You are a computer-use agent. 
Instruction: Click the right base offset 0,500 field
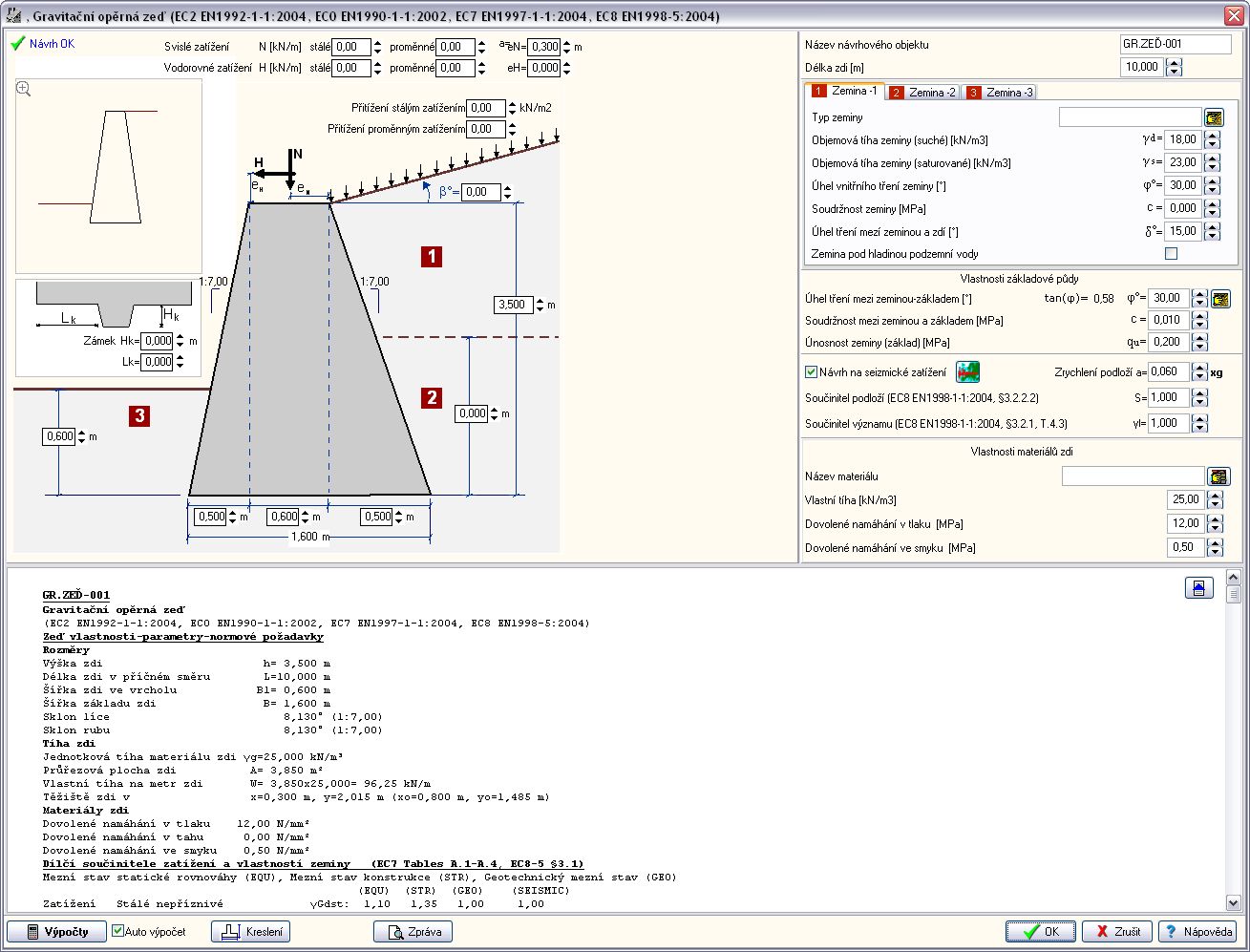375,517
